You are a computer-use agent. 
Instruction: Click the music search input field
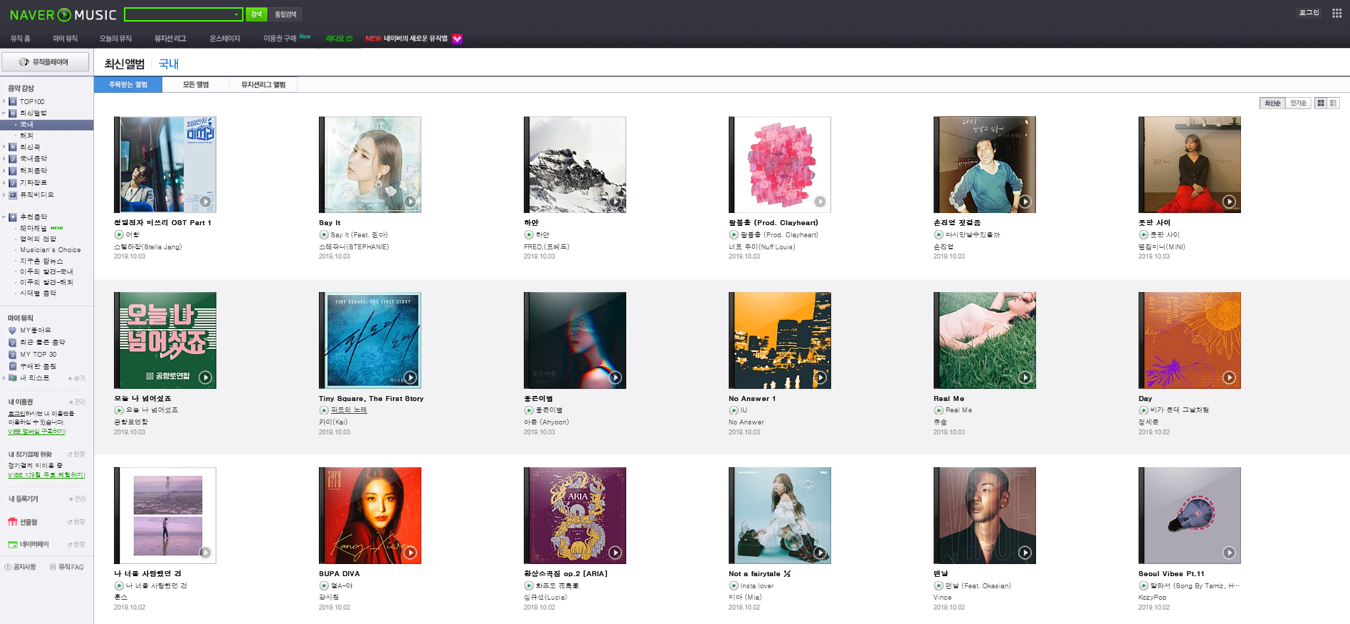(x=178, y=15)
